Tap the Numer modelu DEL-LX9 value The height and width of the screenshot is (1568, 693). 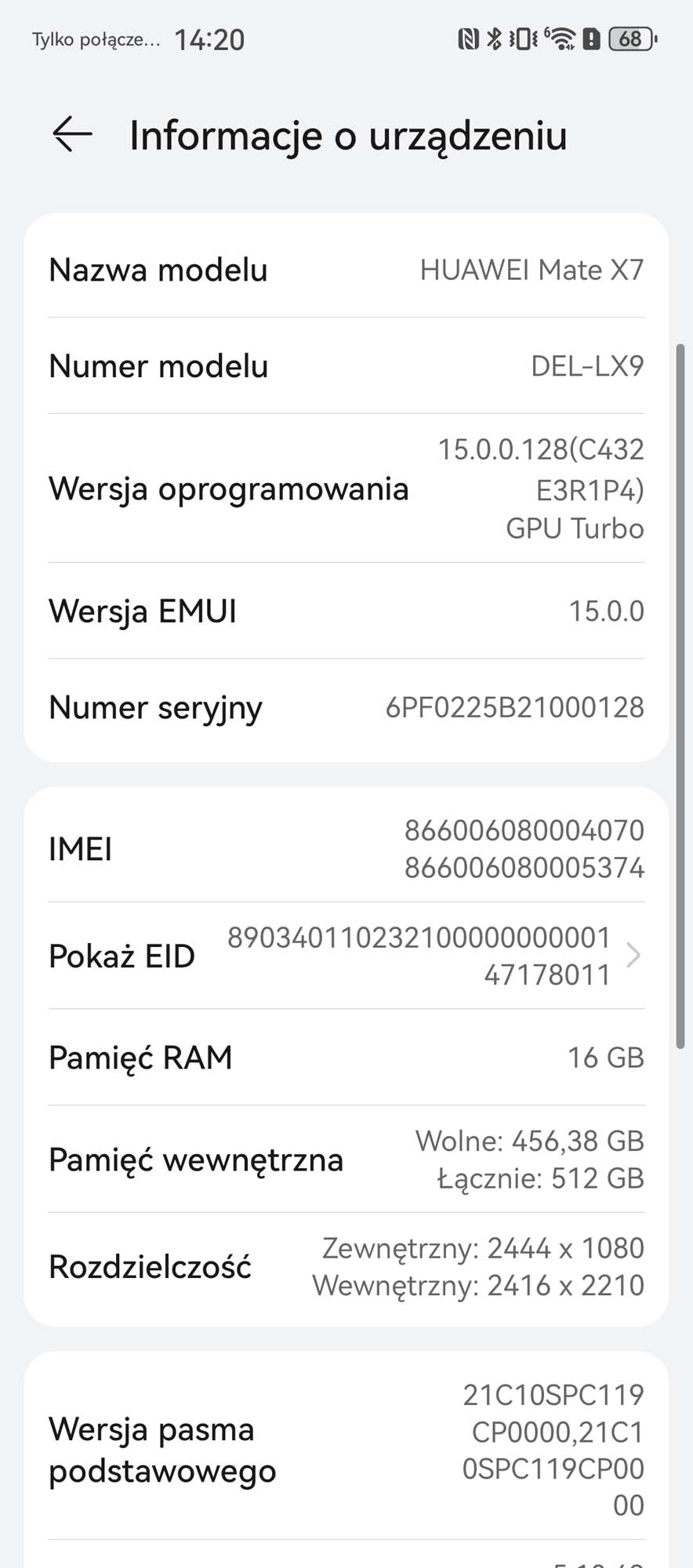coord(587,366)
